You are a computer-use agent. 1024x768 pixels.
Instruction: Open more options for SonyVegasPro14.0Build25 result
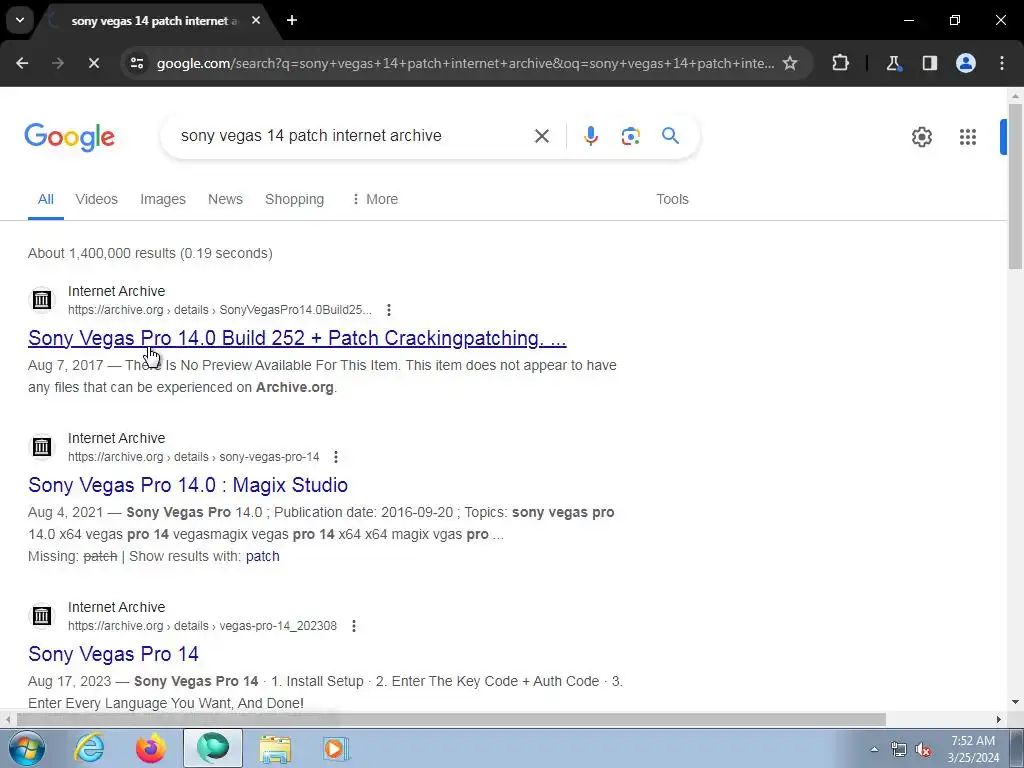(389, 310)
